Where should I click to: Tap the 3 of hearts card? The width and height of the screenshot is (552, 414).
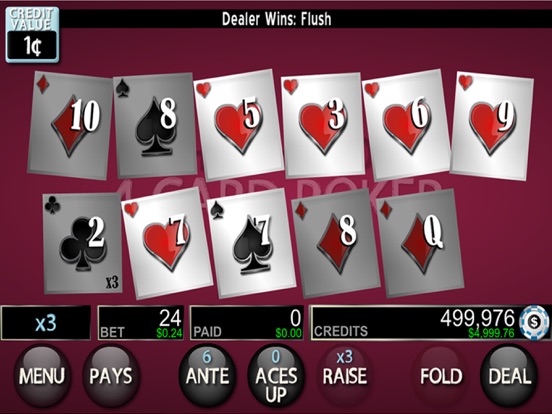coord(322,125)
